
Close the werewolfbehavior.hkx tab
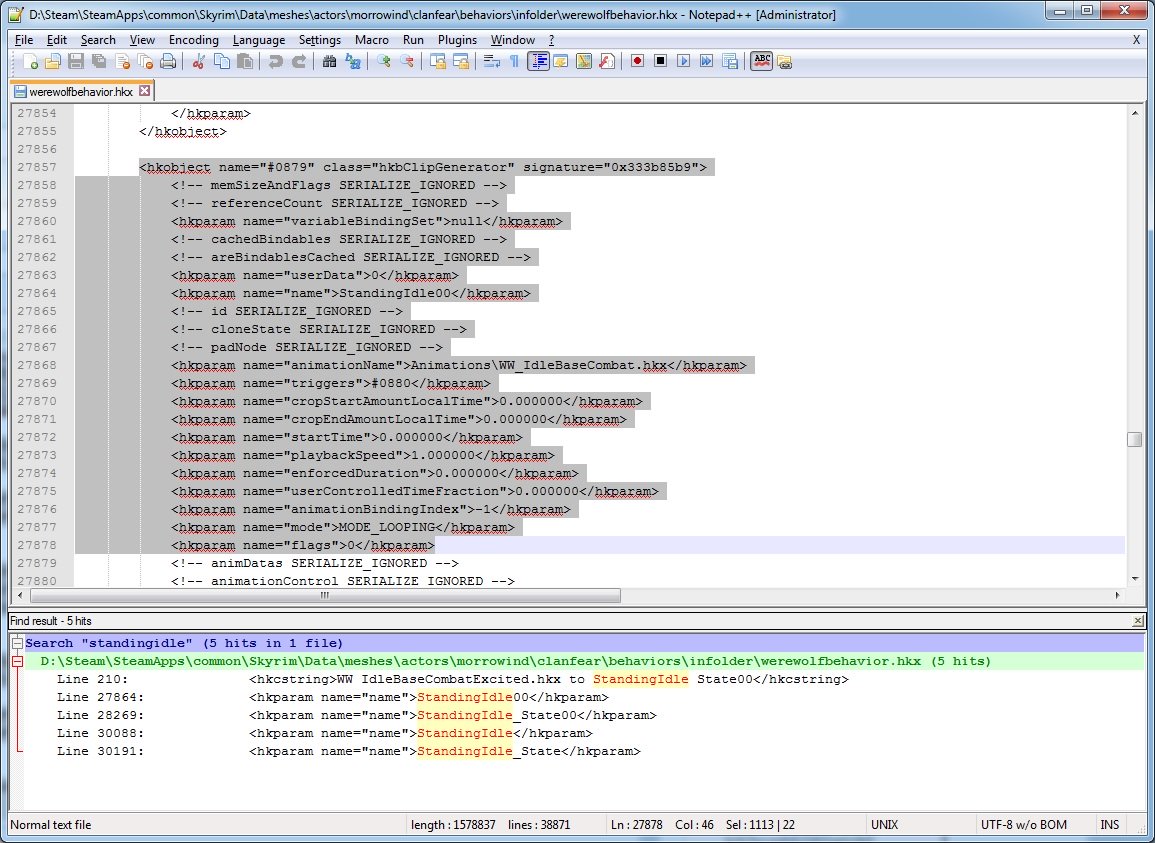[x=144, y=91]
